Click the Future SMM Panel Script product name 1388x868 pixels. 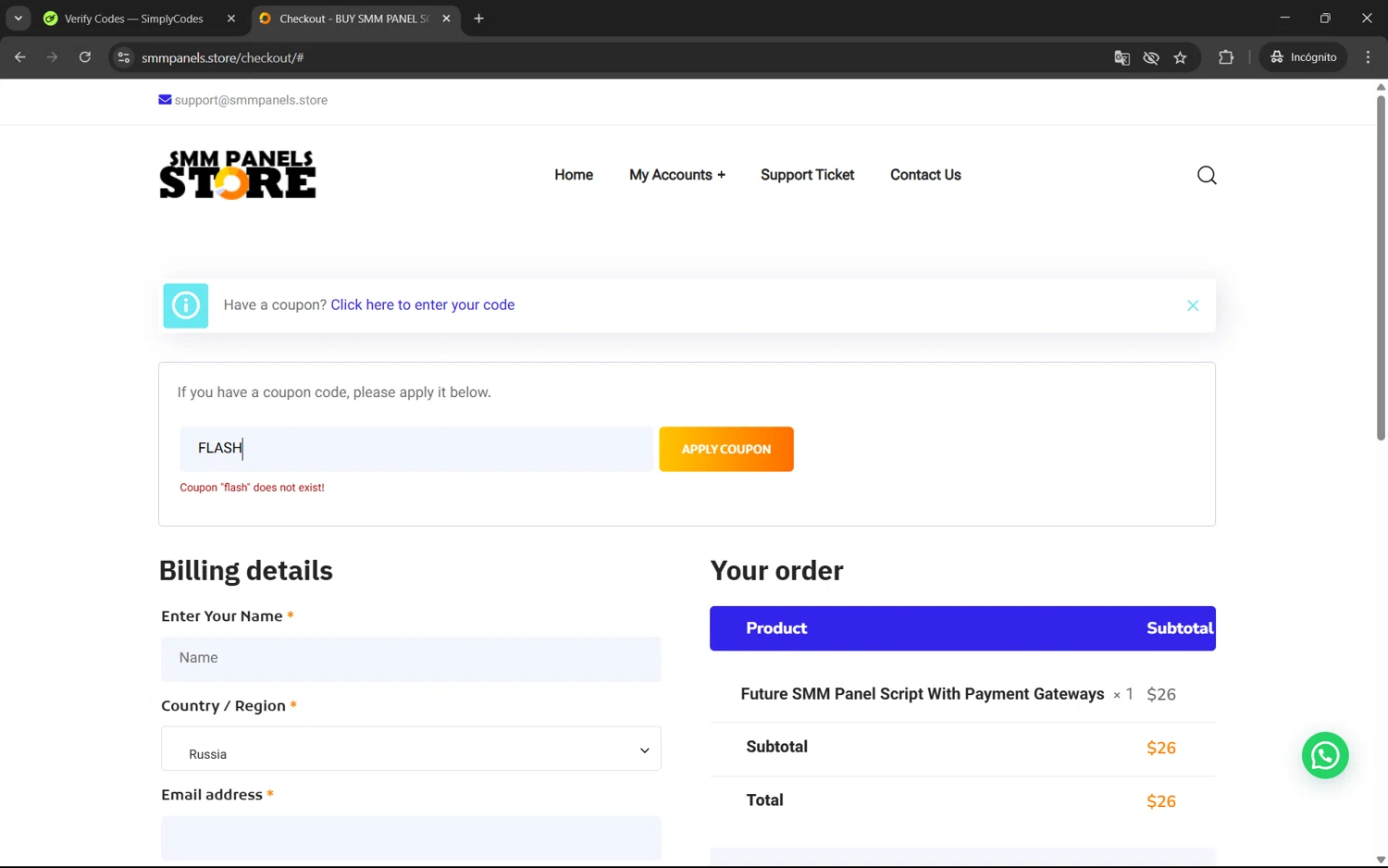923,694
